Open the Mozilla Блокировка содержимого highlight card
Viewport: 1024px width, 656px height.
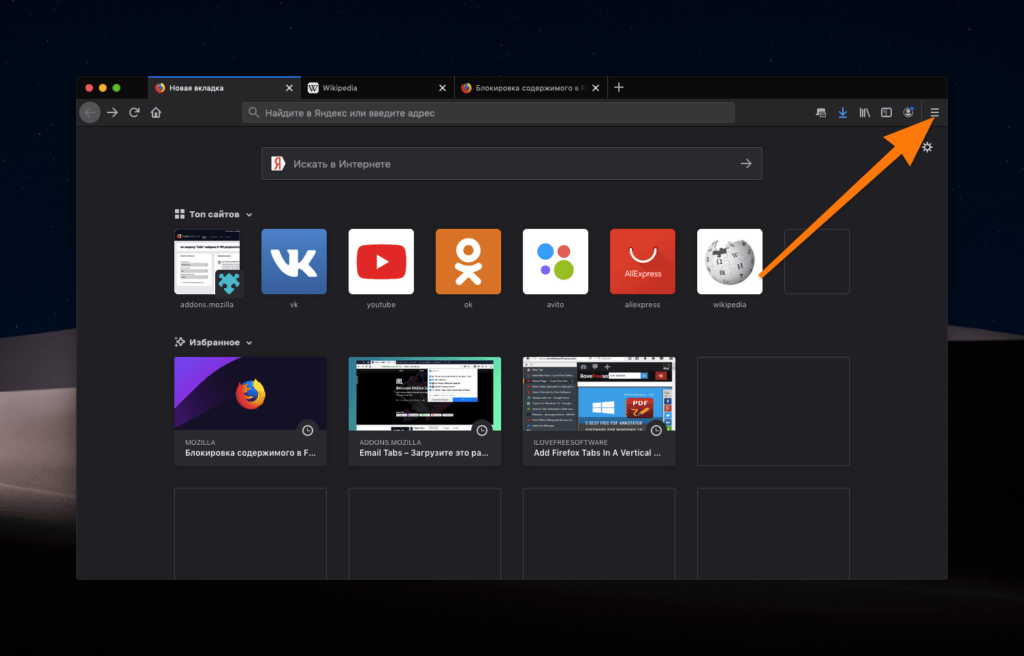coord(251,411)
